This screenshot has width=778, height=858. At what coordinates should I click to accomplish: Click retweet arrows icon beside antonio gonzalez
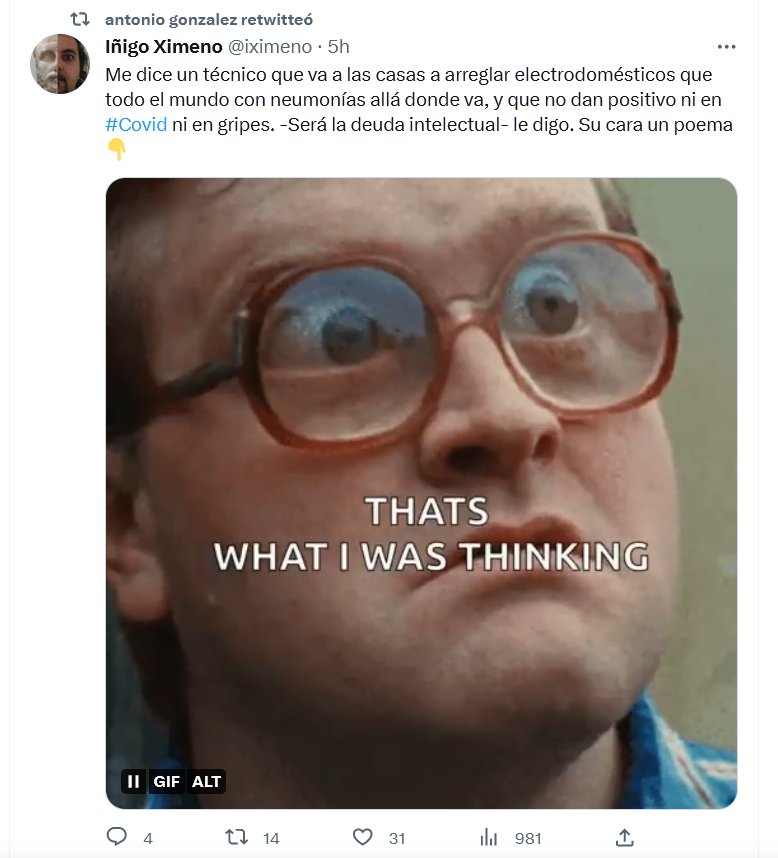(x=80, y=20)
